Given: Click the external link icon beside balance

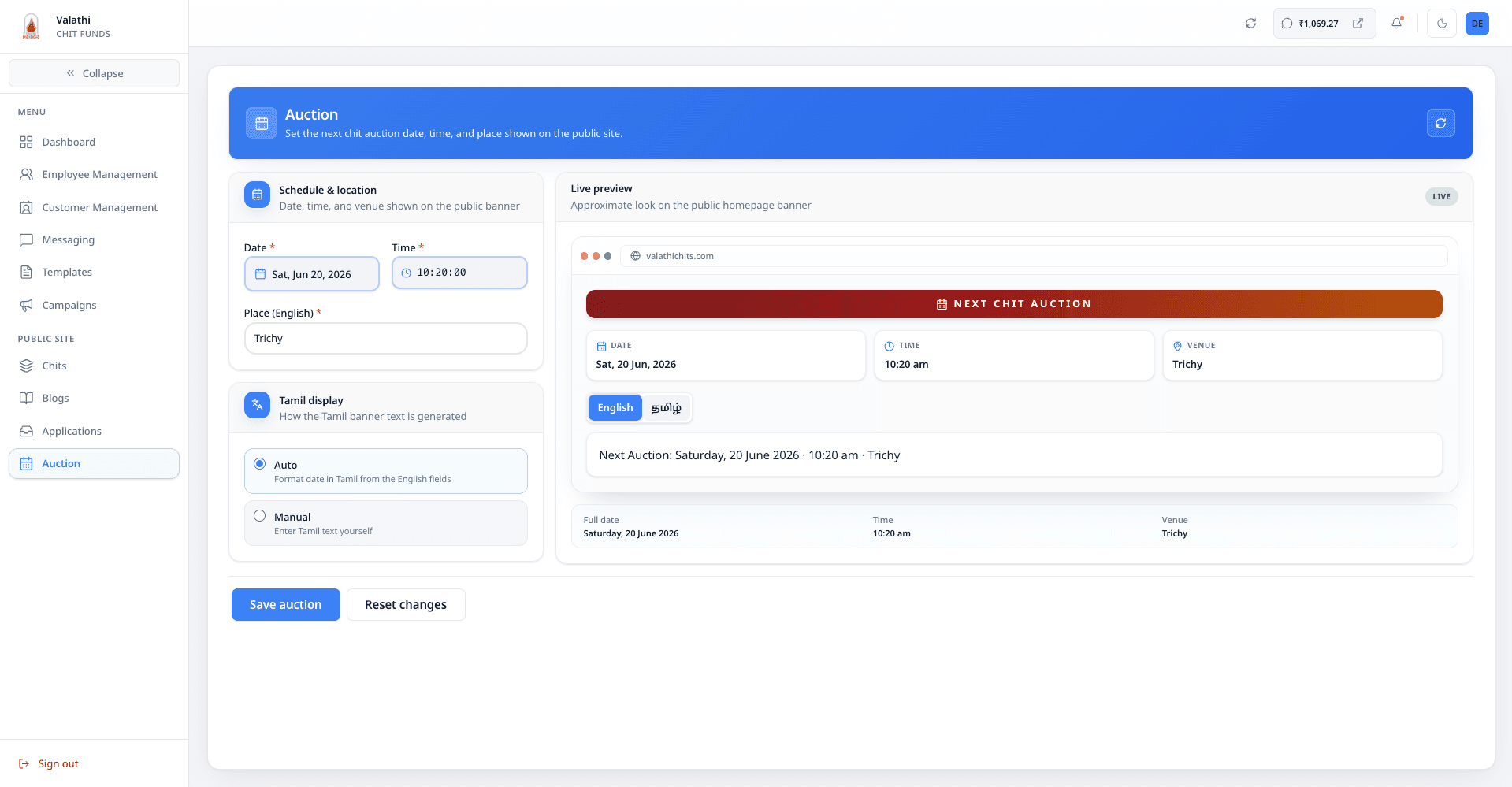Looking at the screenshot, I should coord(1358,24).
